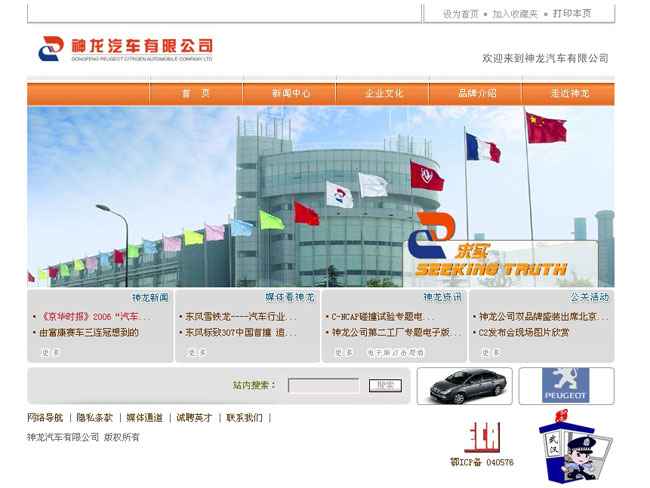Screen dimensions: 650x488
Task: Click 更多 under 神龙新闻 section
Action: [x=51, y=353]
